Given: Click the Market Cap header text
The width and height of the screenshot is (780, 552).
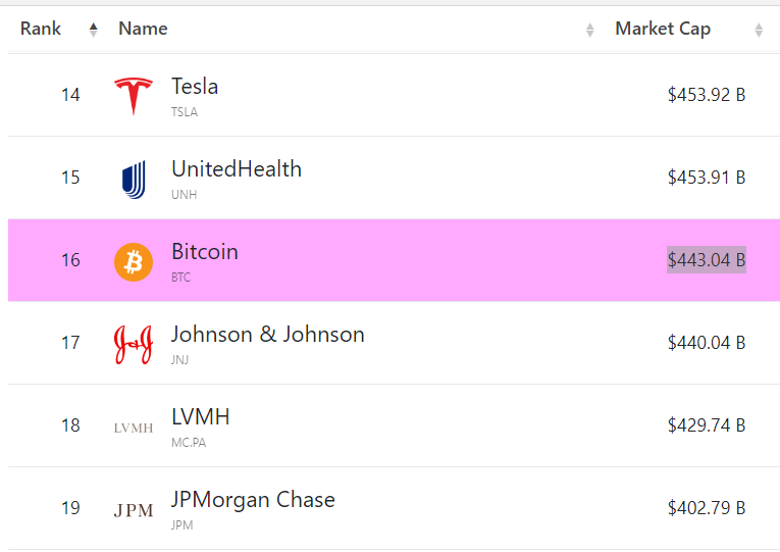Looking at the screenshot, I should 662,29.
